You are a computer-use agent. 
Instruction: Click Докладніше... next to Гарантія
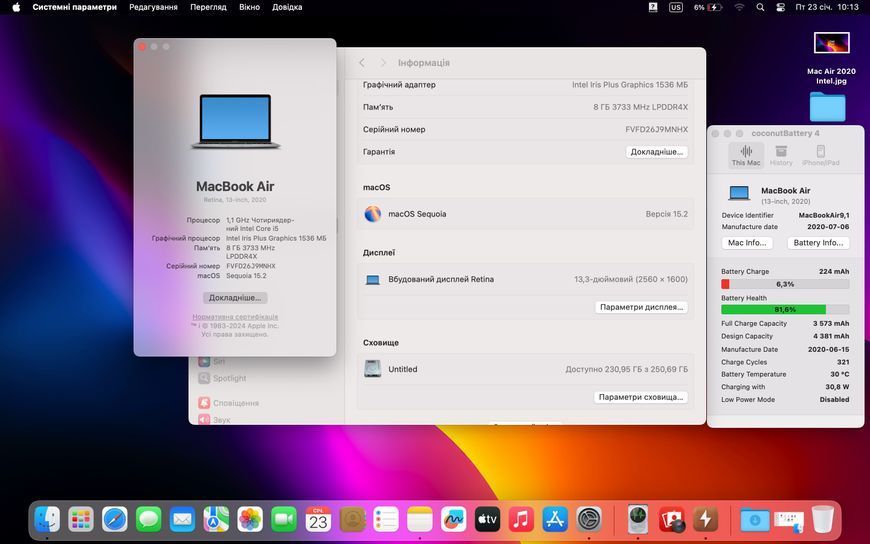656,152
